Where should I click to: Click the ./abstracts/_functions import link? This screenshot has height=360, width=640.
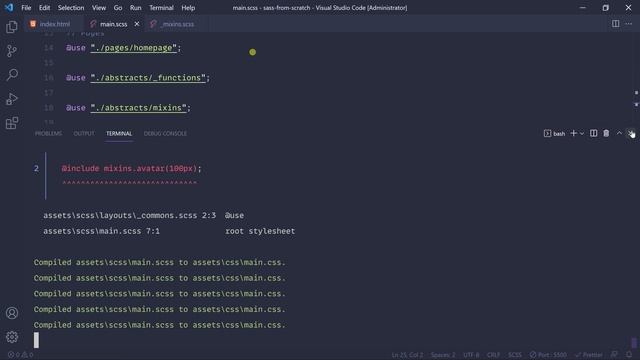click(148, 78)
